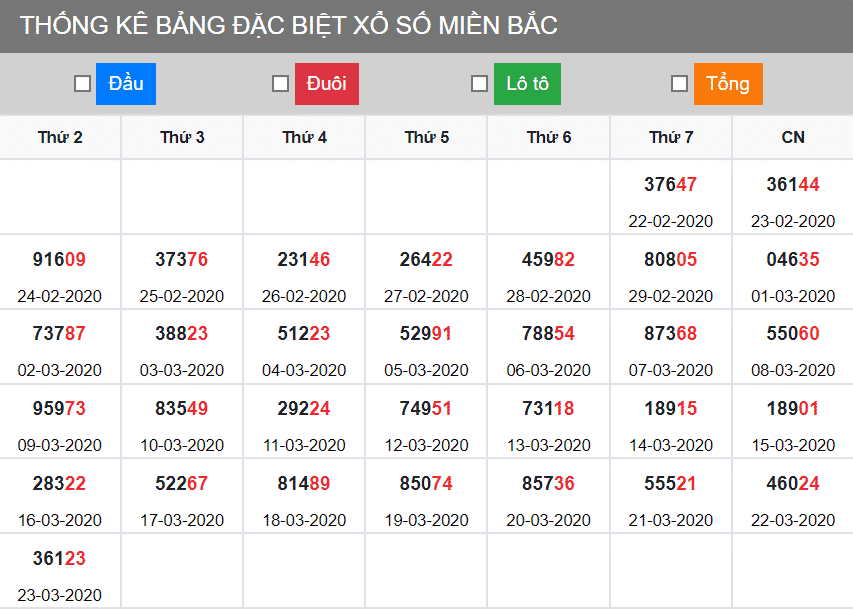Select the green Lô tô button
Screen dimensions: 853x609
click(527, 84)
